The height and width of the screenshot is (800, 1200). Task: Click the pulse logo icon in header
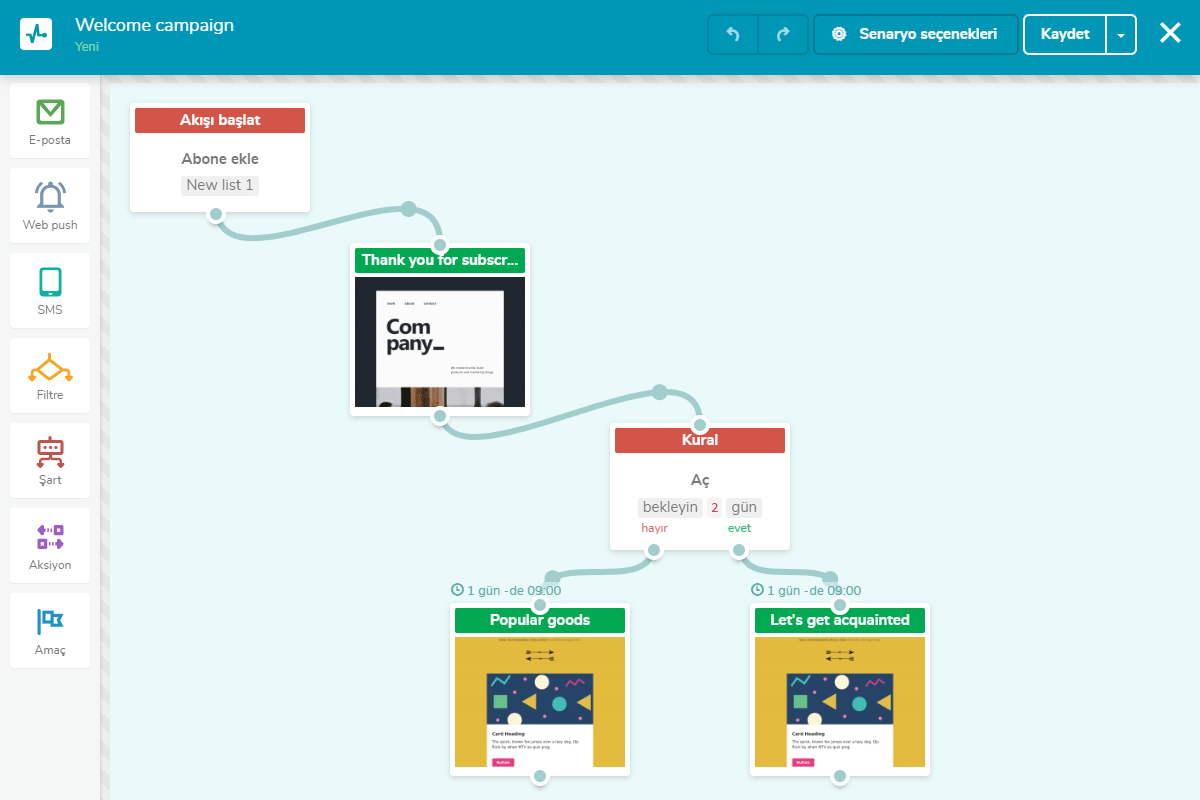tap(36, 33)
